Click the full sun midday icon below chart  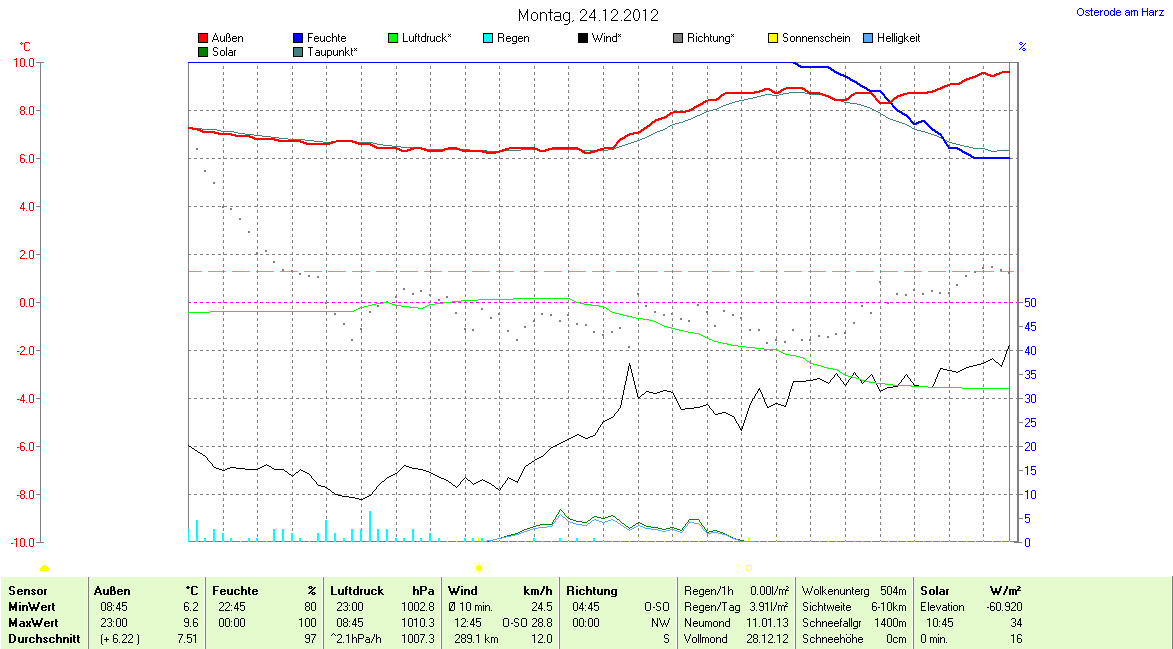click(x=478, y=568)
